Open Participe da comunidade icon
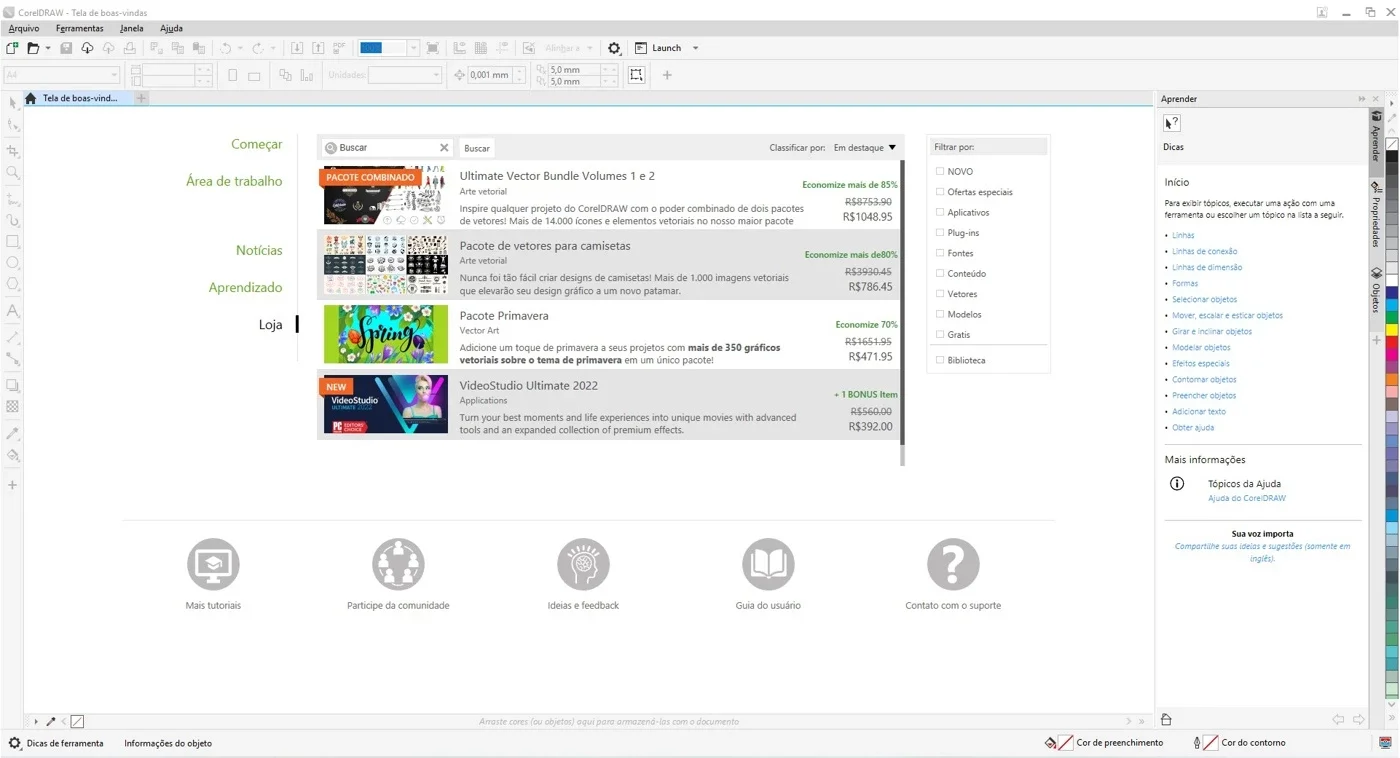Image resolution: width=1400 pixels, height=758 pixels. (x=398, y=564)
